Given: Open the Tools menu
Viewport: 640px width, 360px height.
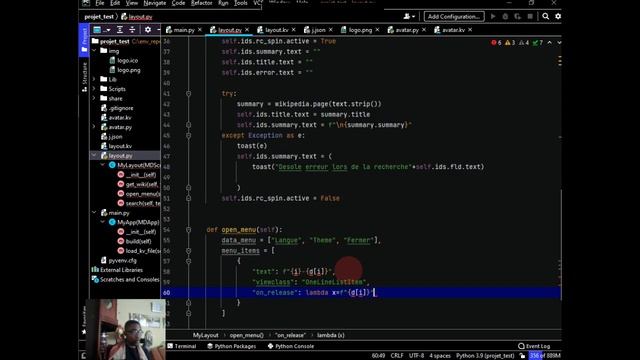Looking at the screenshot, I should 241,3.
